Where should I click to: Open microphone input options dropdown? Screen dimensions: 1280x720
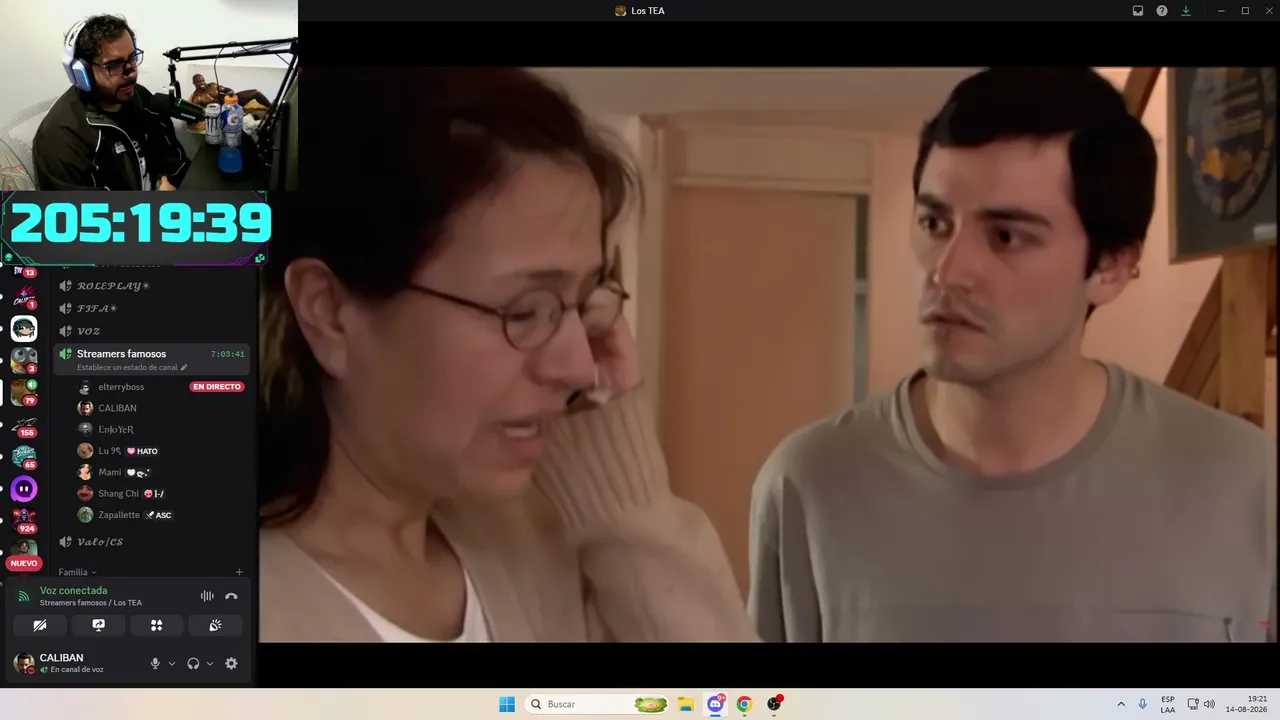click(x=172, y=663)
